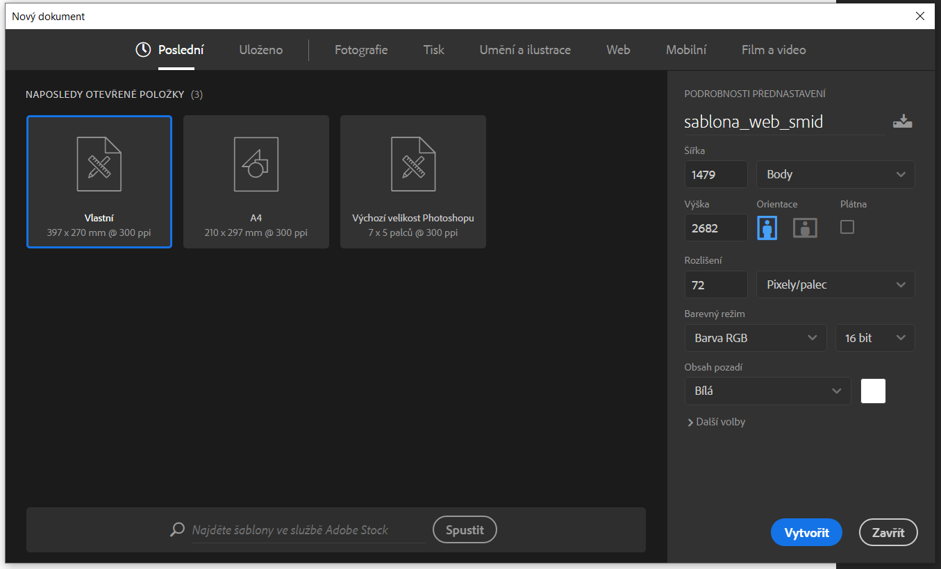
Task: Choose the A4 preset icon
Action: 256,164
